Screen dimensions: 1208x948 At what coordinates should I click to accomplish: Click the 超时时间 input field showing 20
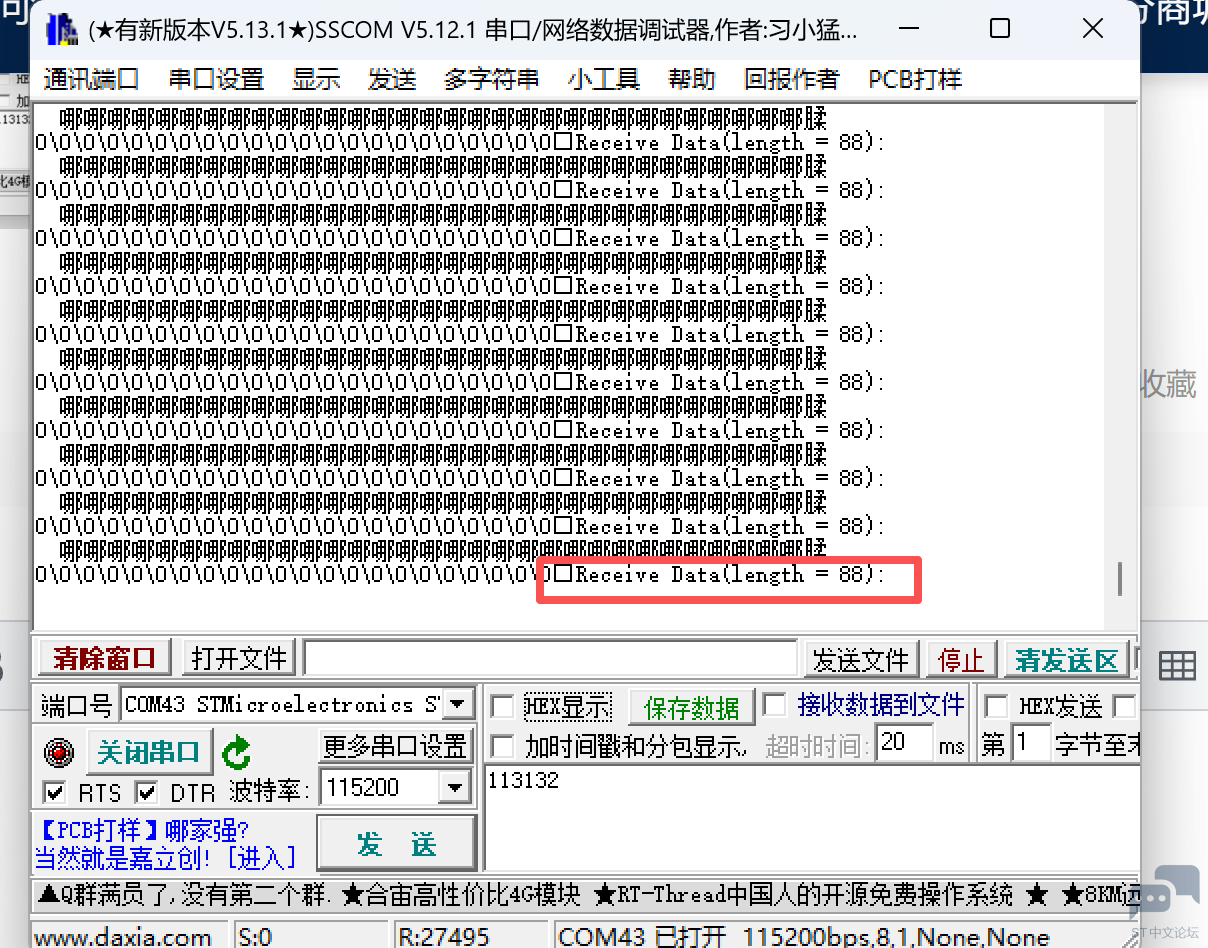903,743
